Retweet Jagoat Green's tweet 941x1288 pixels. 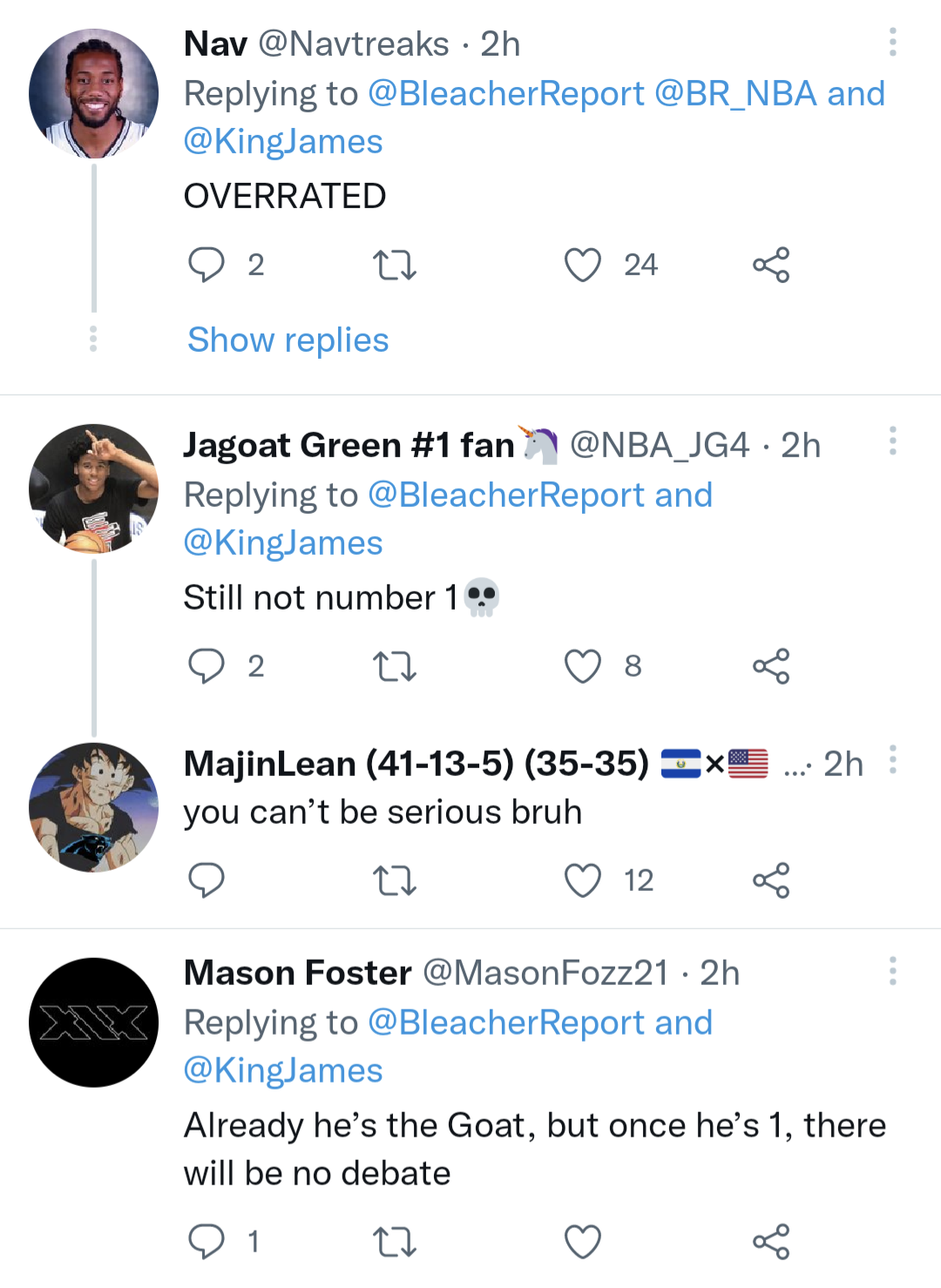(394, 666)
